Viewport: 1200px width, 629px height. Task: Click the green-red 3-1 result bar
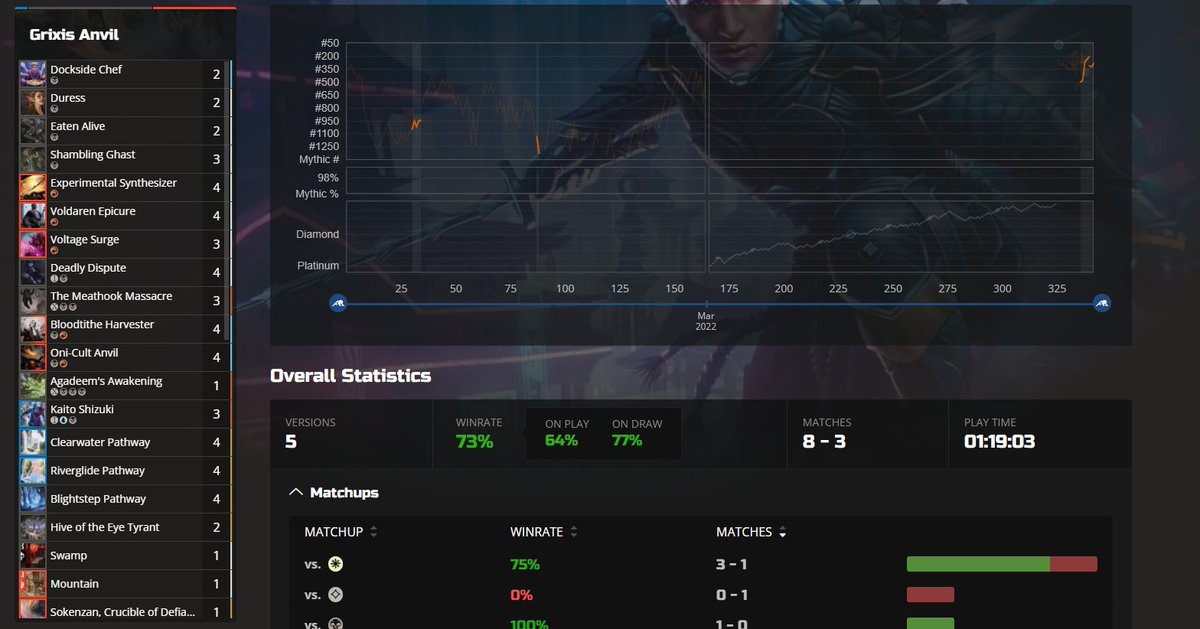[x=1002, y=564]
